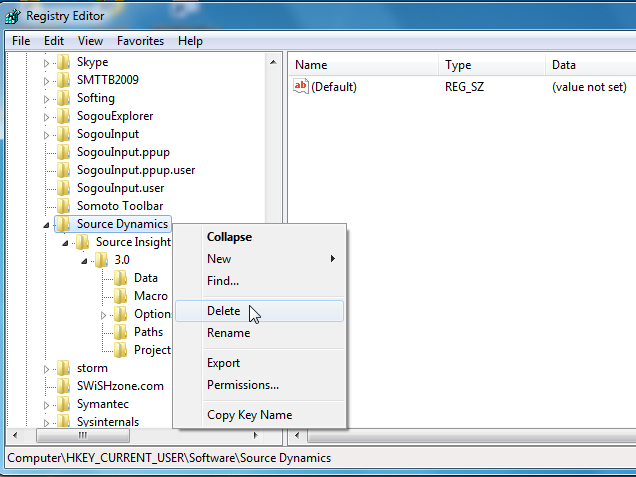Image resolution: width=636 pixels, height=477 pixels.
Task: Expand the SMTTB2009 key
Action: click(x=46, y=81)
